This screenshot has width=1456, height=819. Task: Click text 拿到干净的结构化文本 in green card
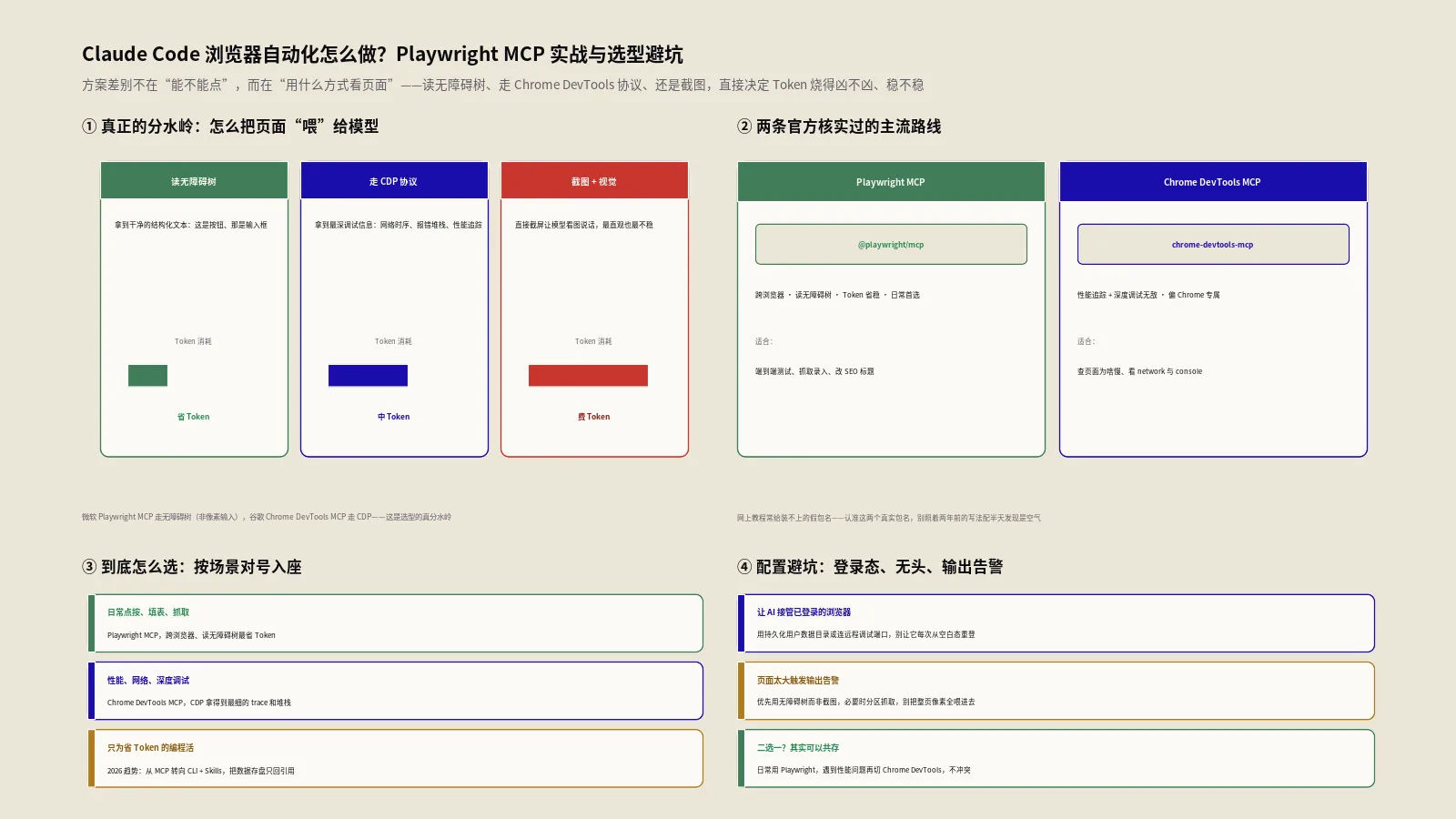tap(190, 225)
